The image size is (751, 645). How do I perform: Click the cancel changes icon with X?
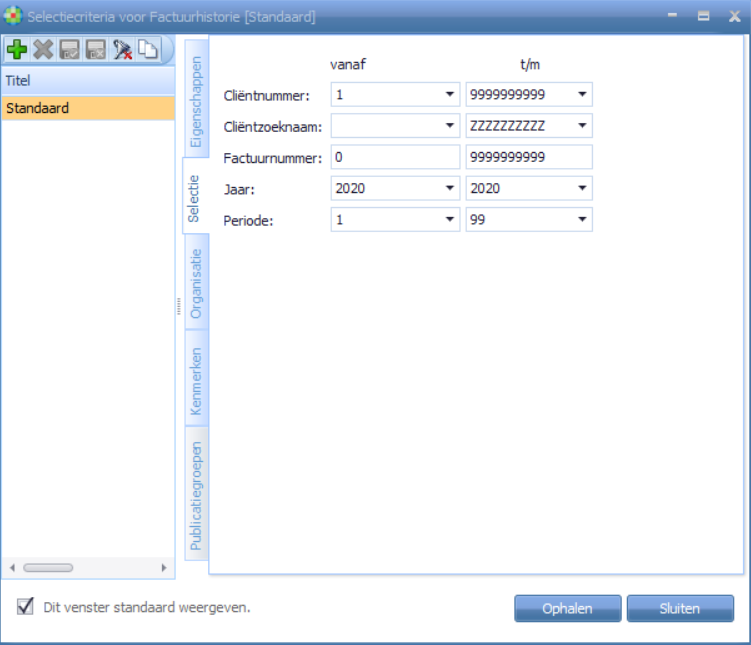[96, 50]
